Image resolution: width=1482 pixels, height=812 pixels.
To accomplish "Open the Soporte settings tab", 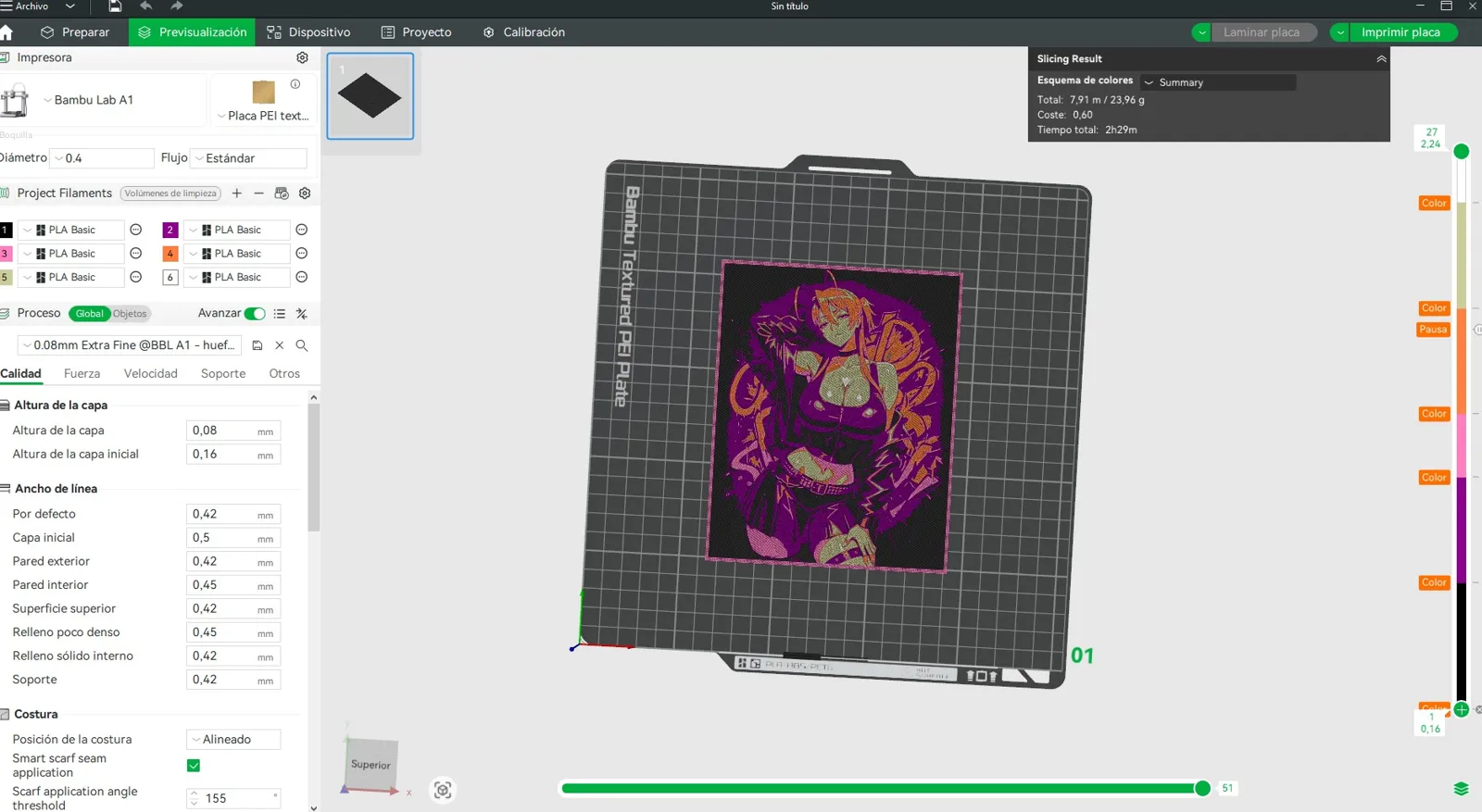I will [223, 374].
